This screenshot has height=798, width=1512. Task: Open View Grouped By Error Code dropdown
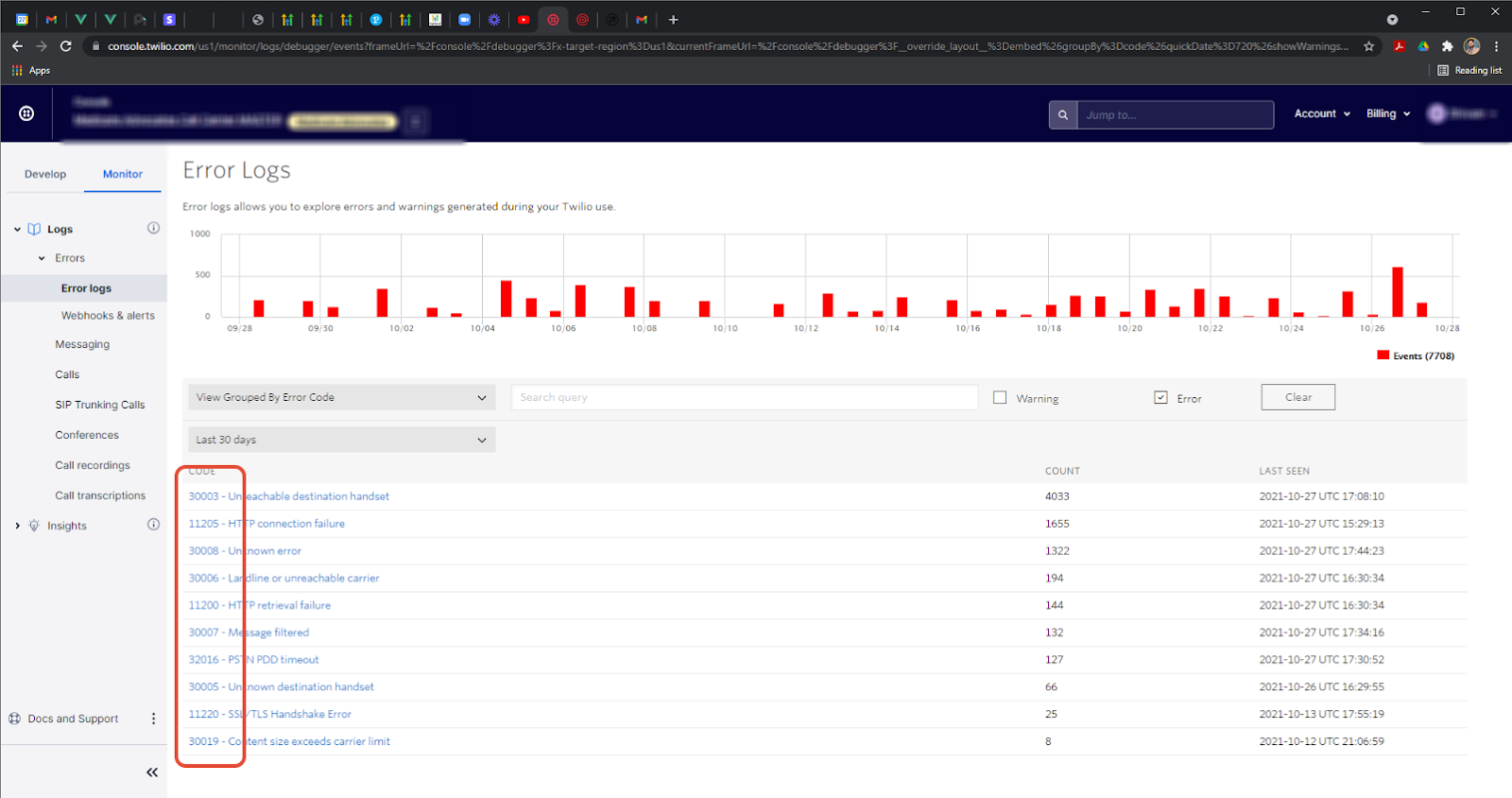342,397
